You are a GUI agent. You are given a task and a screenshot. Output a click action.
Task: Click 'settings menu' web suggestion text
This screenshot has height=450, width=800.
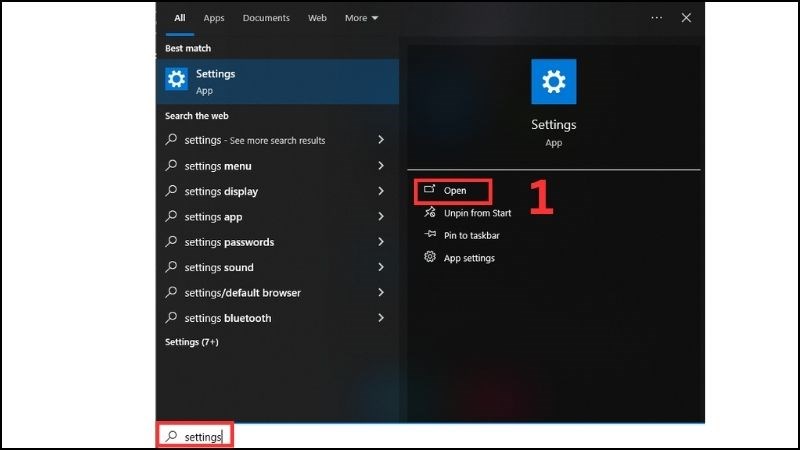(x=218, y=166)
